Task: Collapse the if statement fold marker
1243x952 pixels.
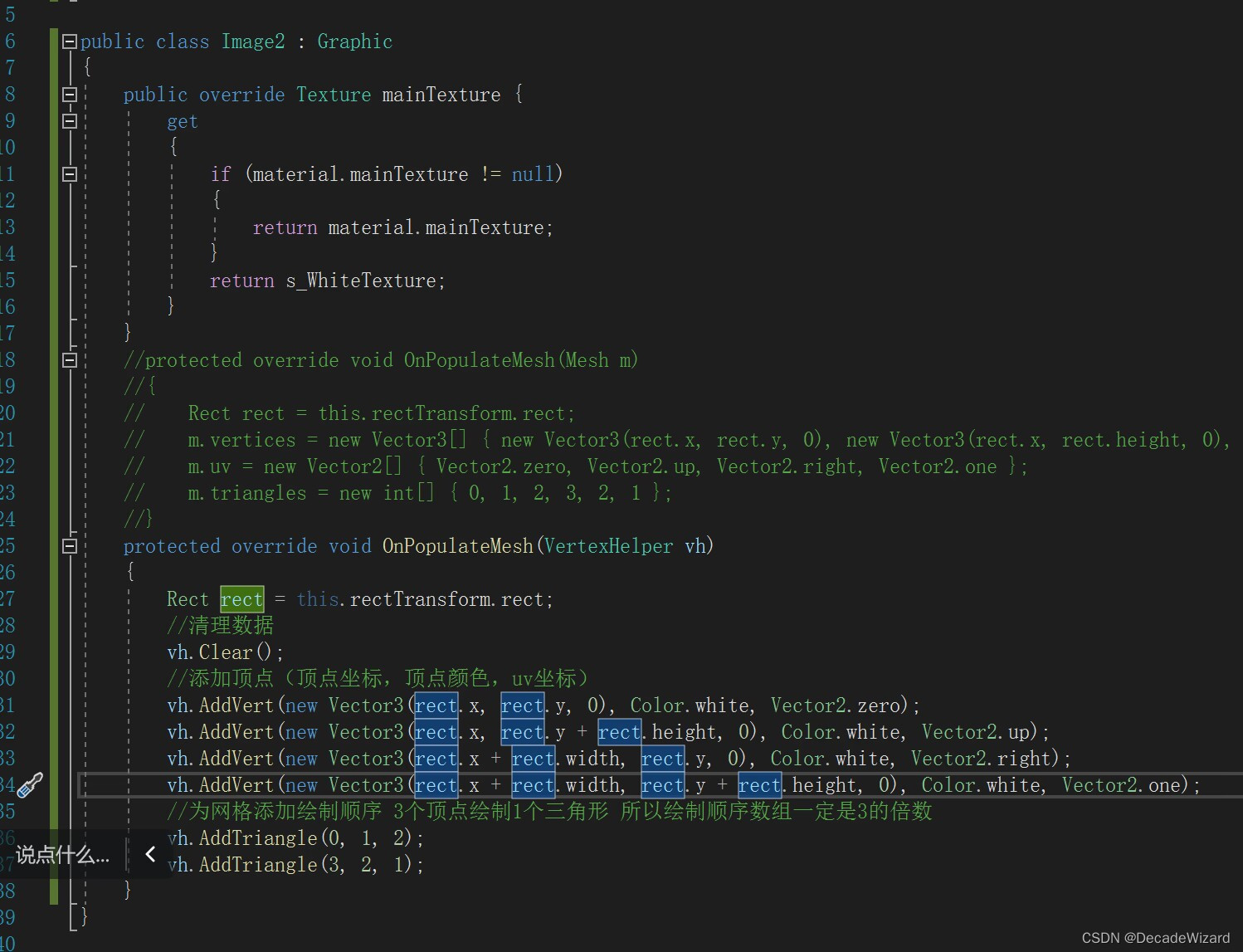Action: (x=70, y=174)
